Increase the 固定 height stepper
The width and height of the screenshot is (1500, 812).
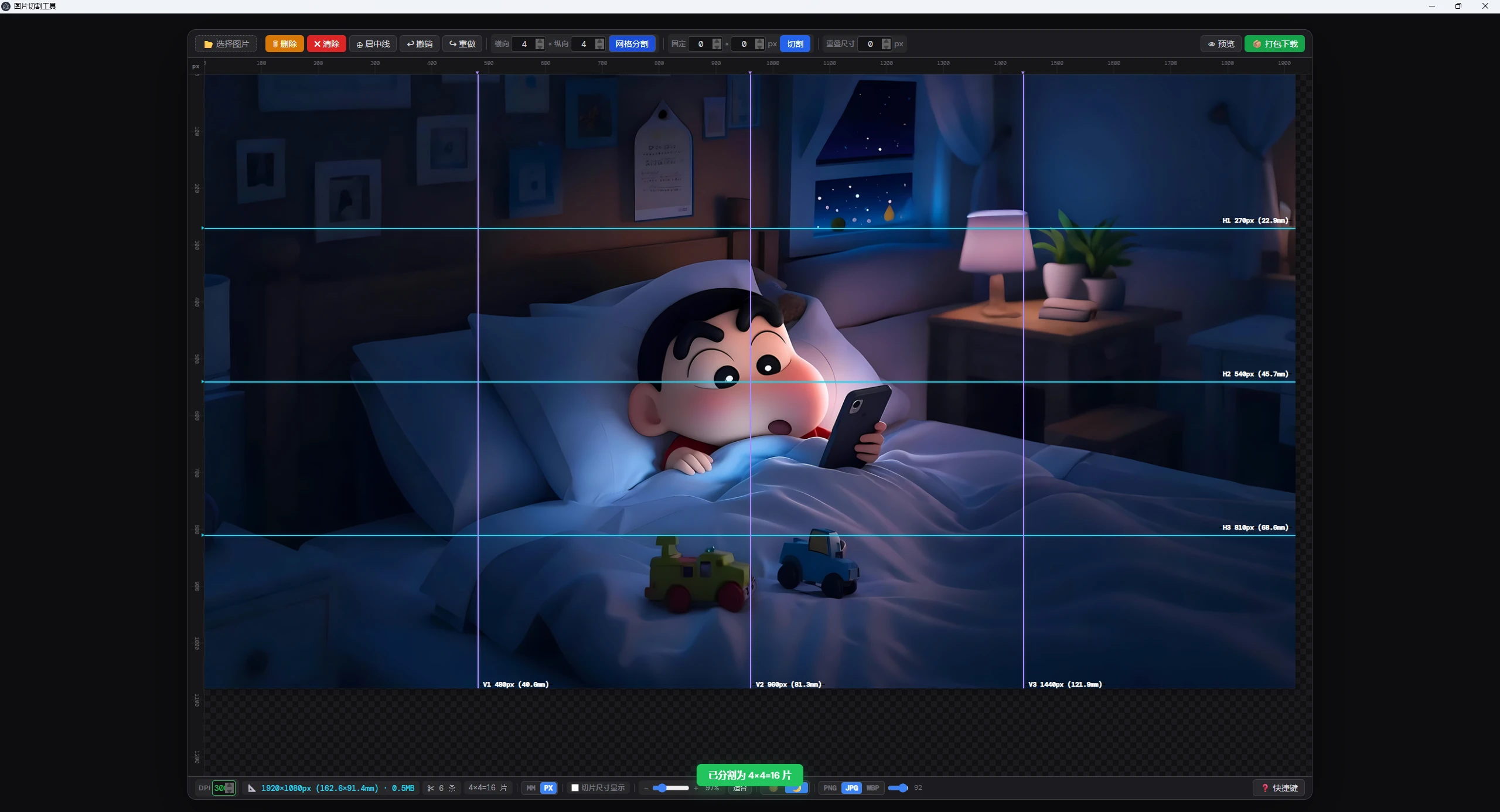click(759, 41)
